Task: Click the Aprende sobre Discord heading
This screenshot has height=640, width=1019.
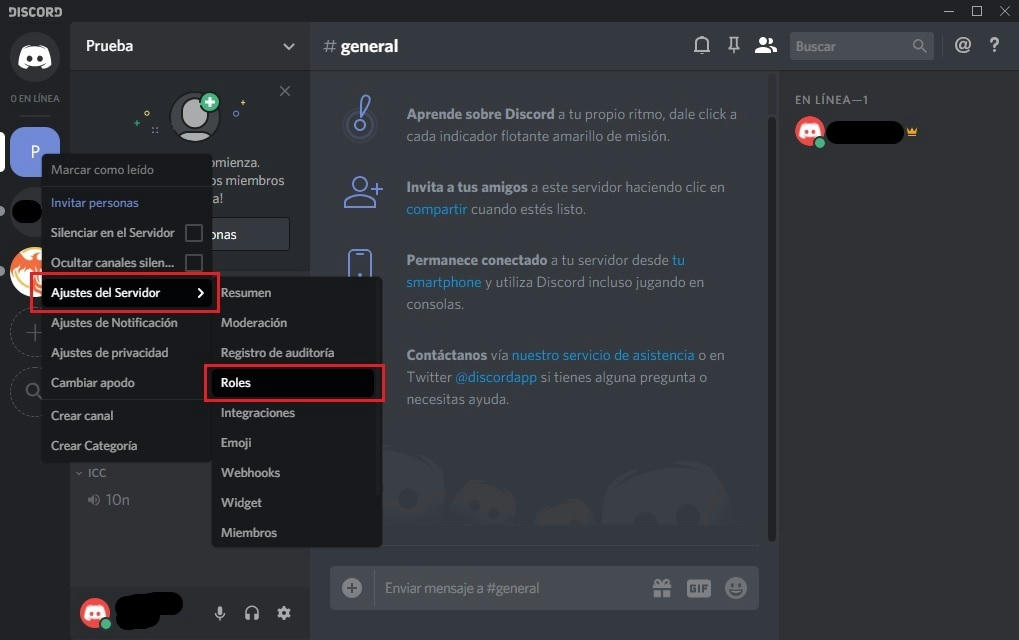Action: [480, 114]
